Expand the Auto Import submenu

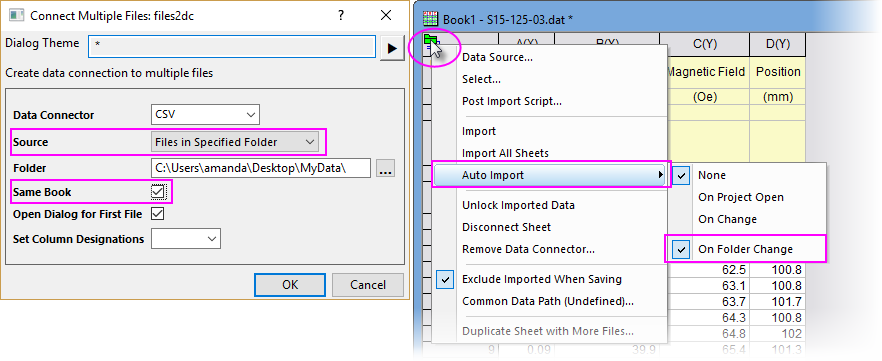coord(551,175)
